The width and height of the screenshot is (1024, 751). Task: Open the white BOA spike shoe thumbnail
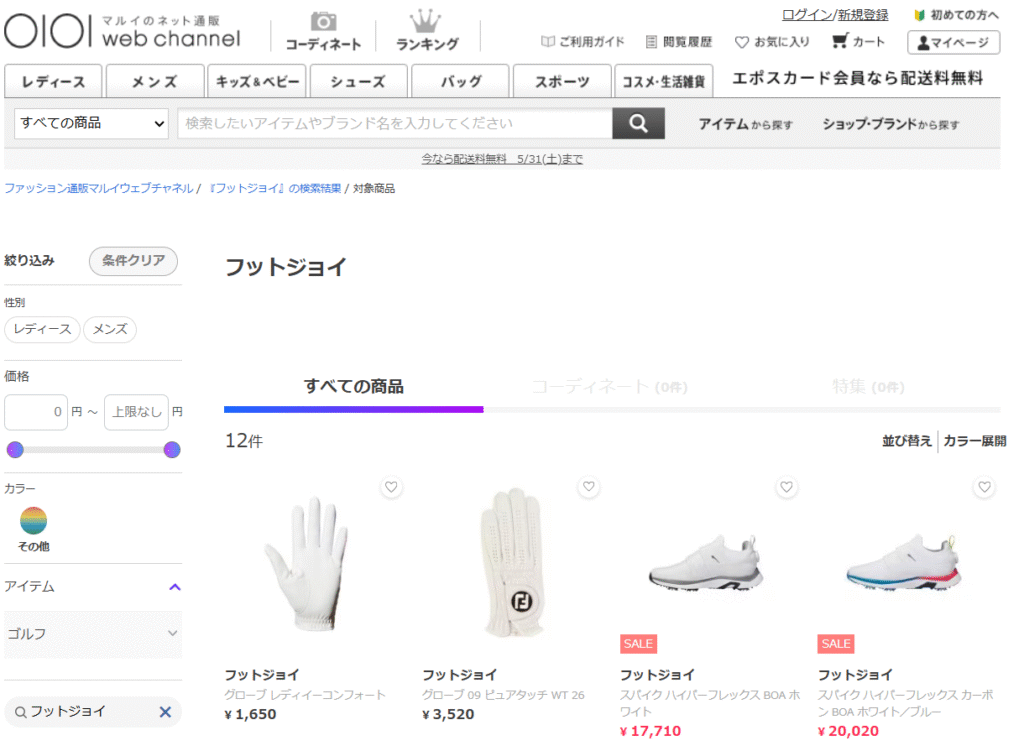point(706,563)
